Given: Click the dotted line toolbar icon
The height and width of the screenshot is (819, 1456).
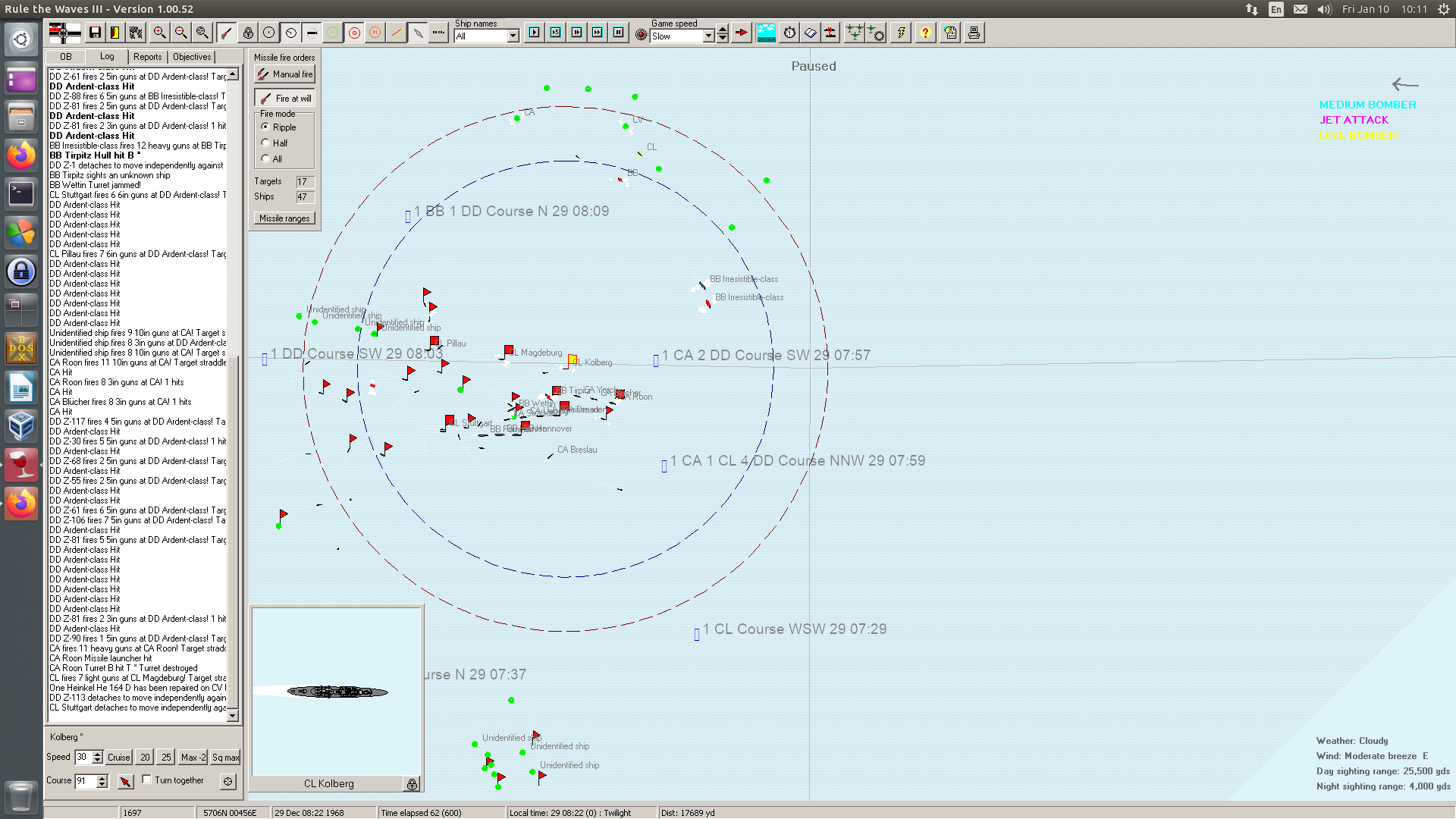Looking at the screenshot, I should point(438,33).
